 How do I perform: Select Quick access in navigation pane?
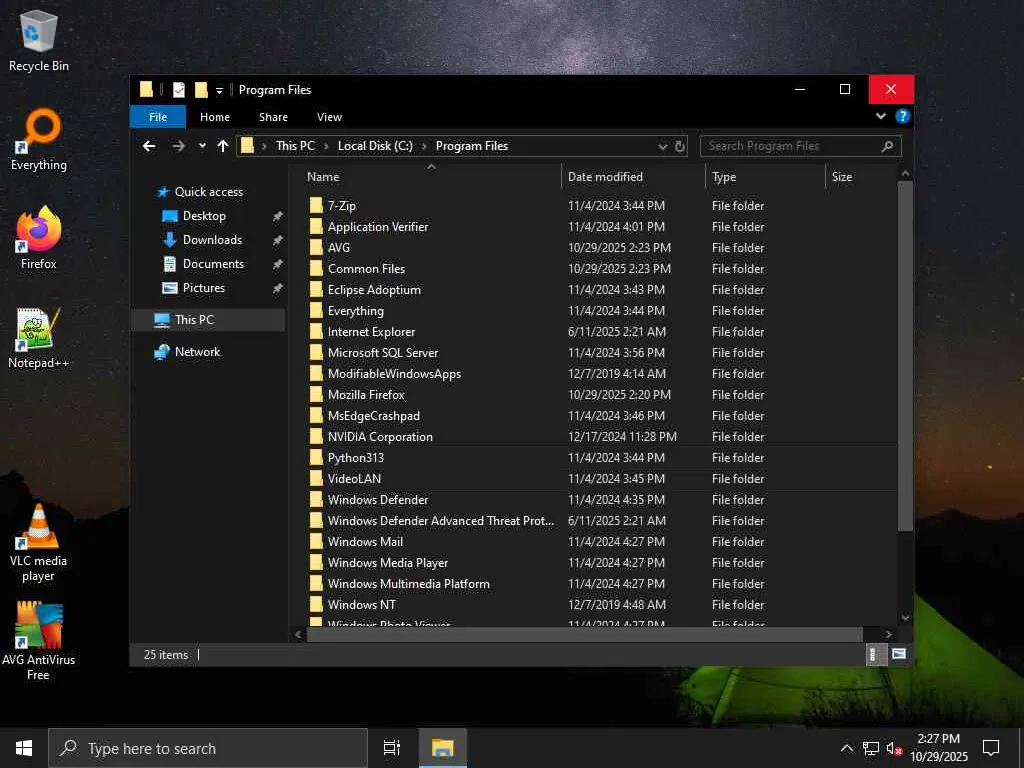click(209, 192)
